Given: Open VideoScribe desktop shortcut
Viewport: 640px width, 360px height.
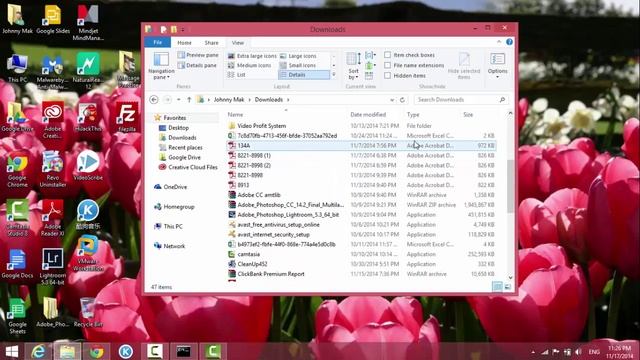Looking at the screenshot, I should (x=88, y=166).
